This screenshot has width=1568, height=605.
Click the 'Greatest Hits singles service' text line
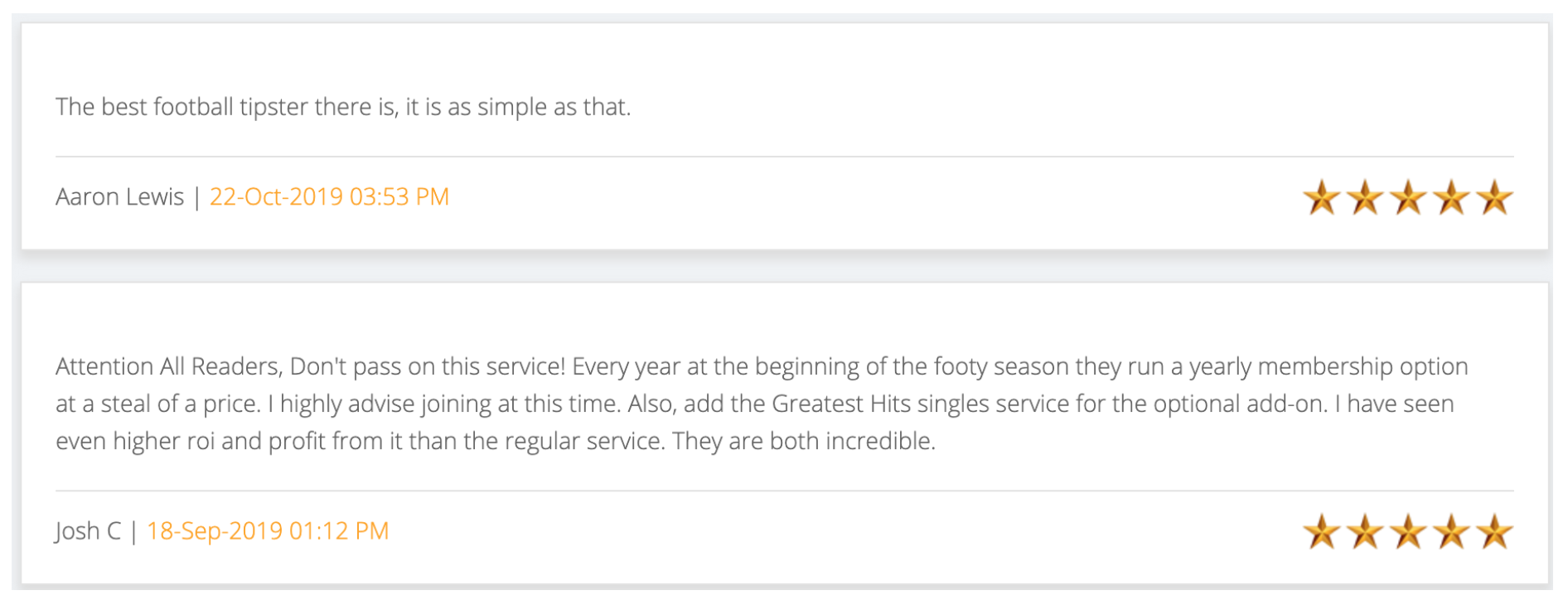point(755,404)
